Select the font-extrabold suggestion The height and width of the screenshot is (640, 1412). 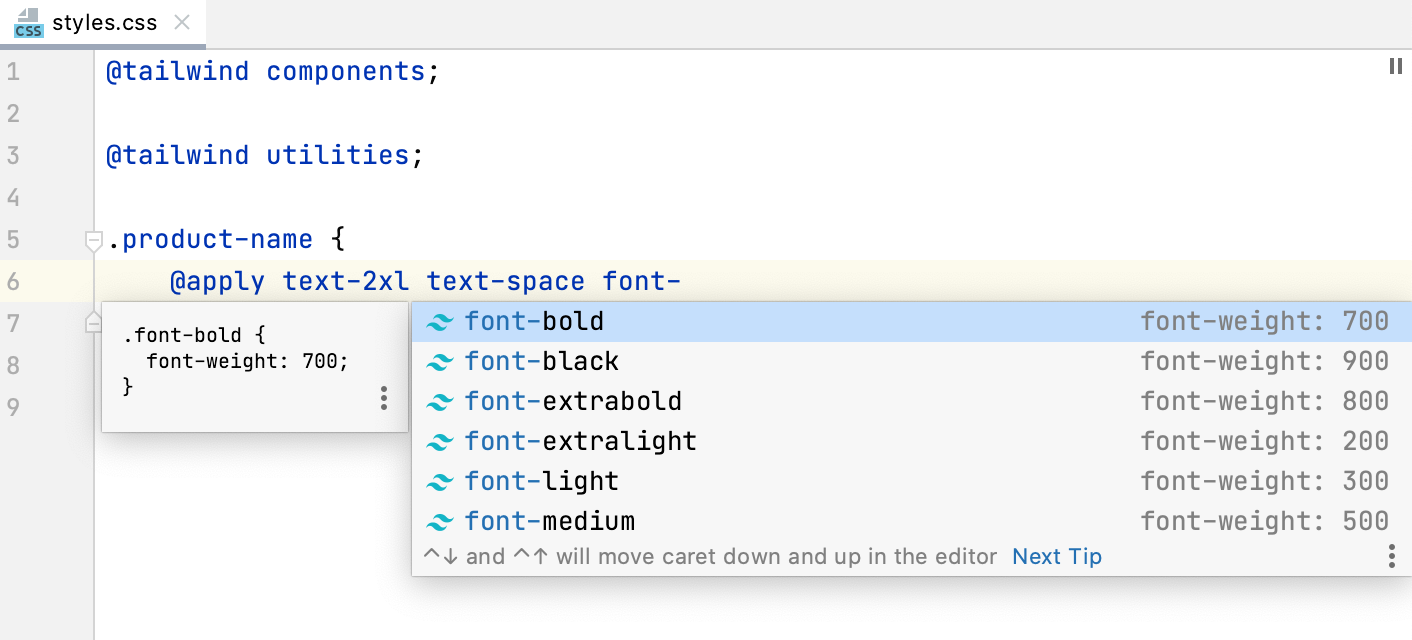573,401
